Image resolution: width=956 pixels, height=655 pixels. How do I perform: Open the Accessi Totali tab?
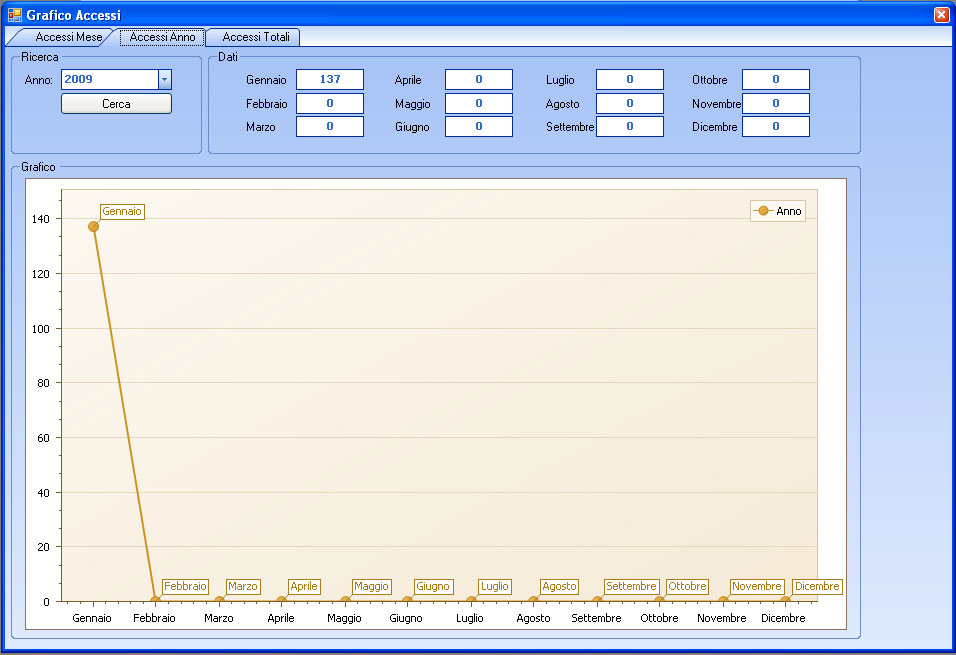point(255,37)
